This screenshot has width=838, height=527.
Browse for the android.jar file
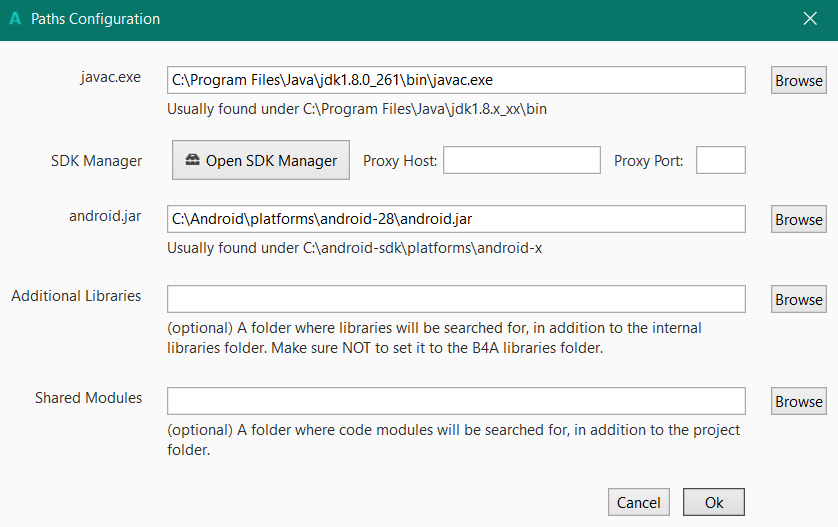tap(798, 219)
